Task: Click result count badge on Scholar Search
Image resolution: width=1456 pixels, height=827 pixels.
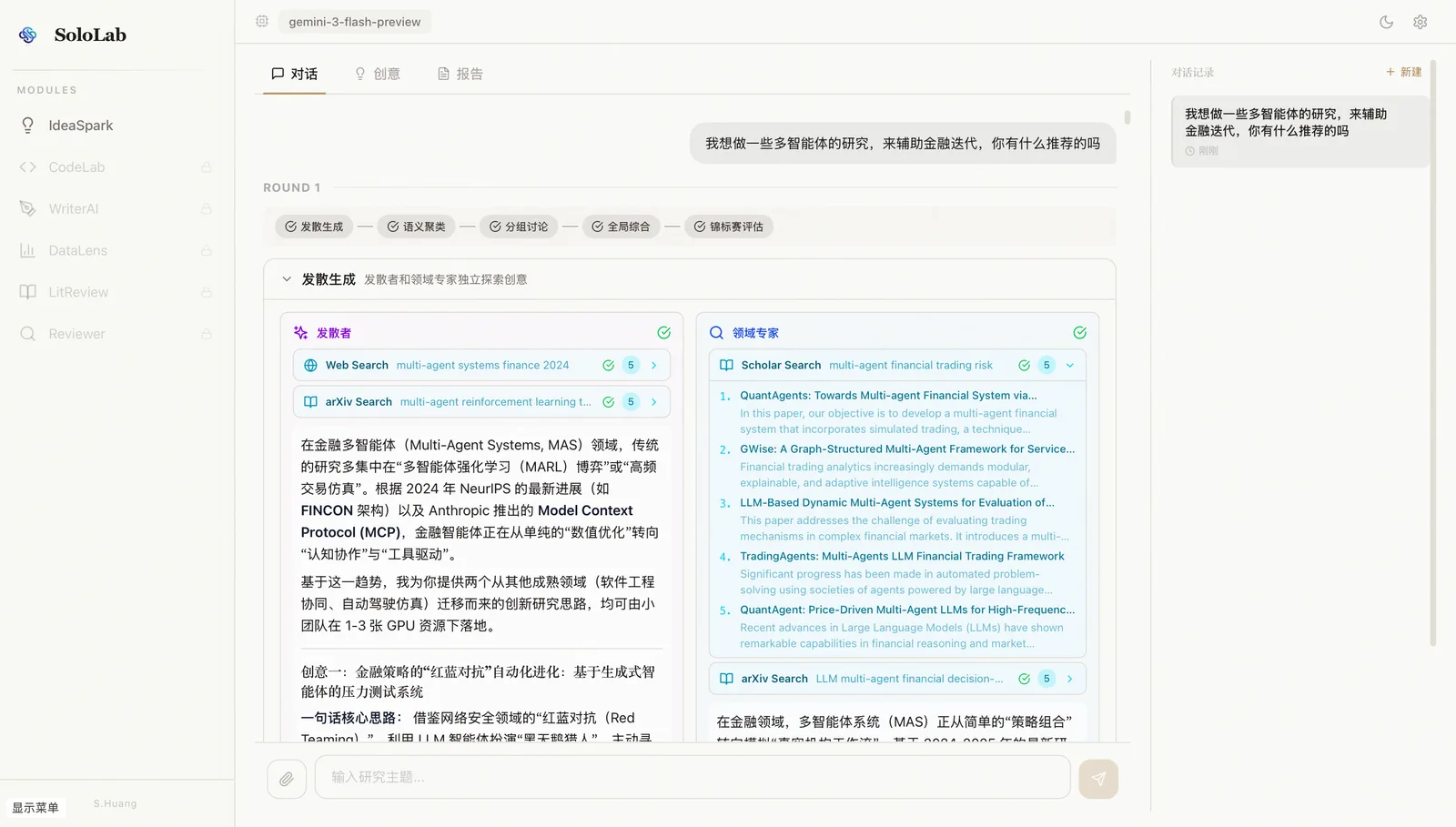Action: 1046,366
